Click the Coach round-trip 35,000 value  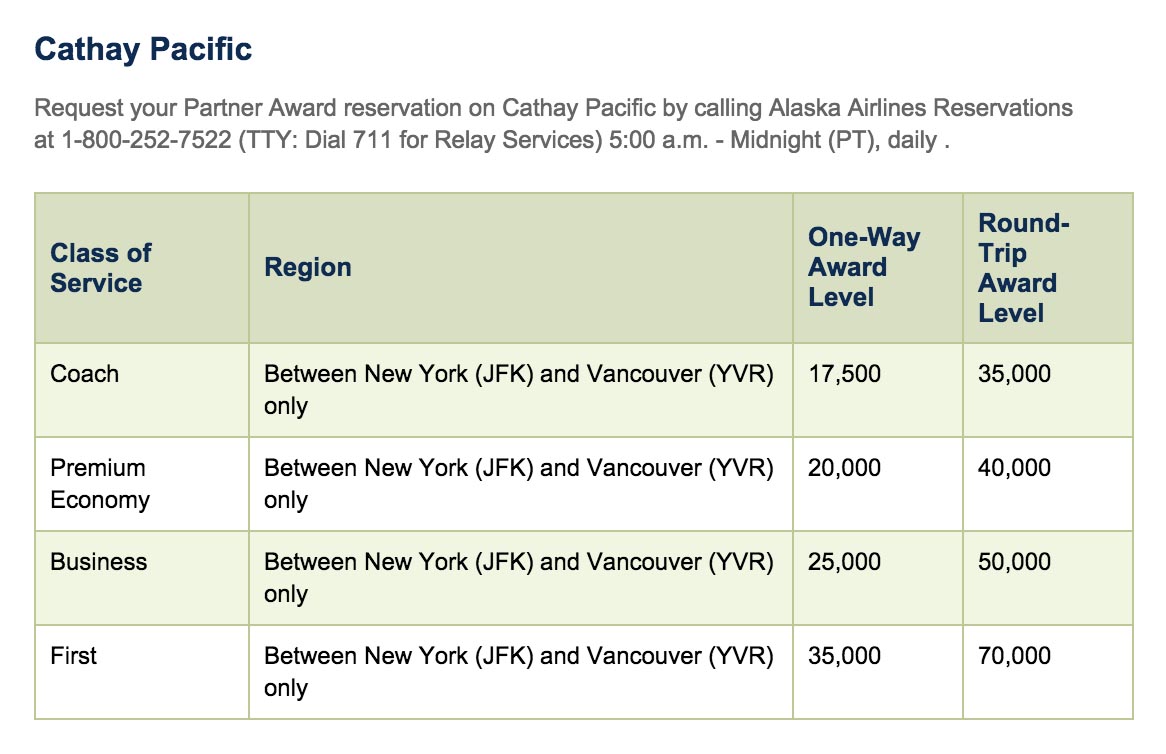(1015, 374)
